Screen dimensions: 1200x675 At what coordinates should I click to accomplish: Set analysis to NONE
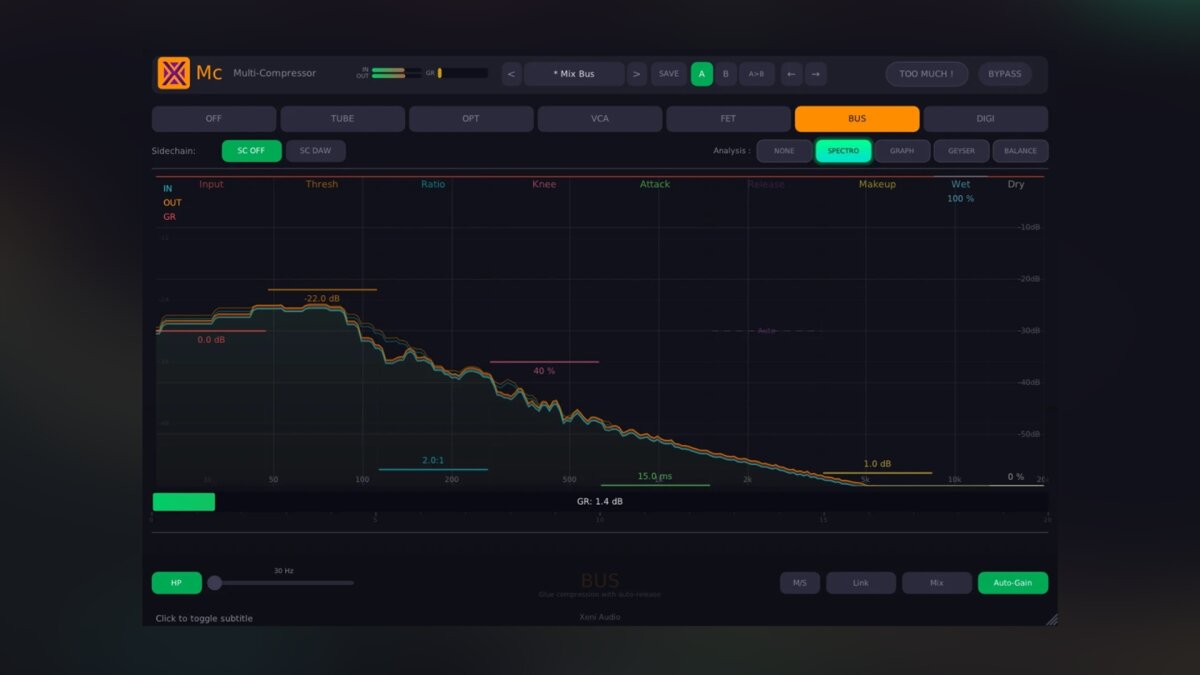784,151
